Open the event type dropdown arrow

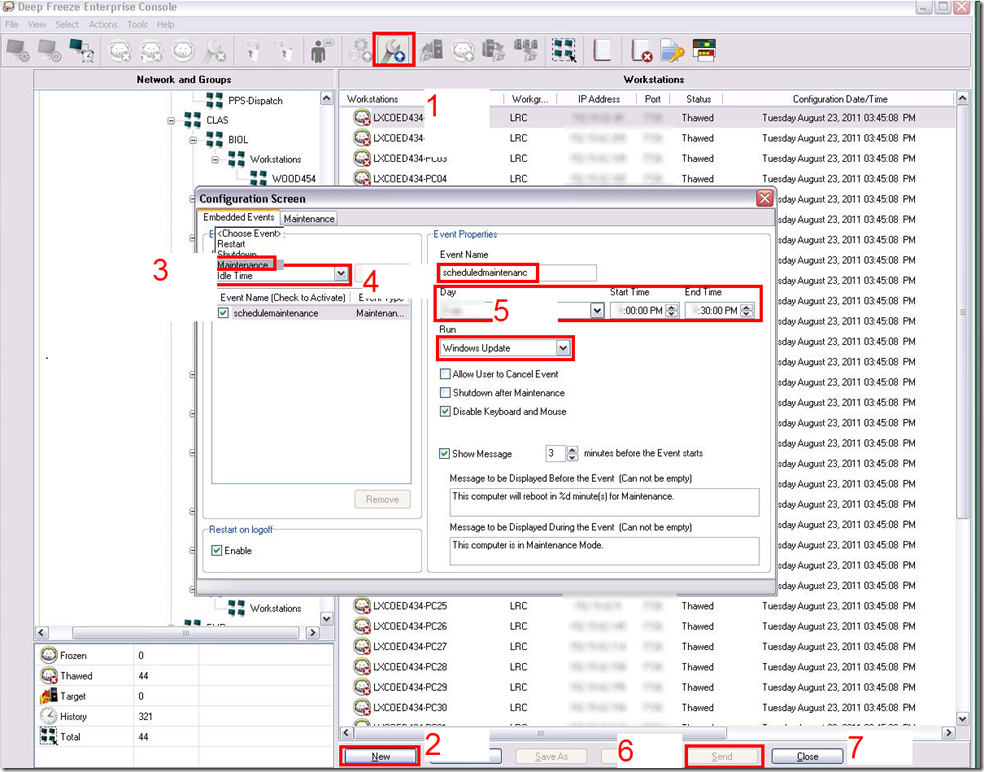click(x=341, y=274)
